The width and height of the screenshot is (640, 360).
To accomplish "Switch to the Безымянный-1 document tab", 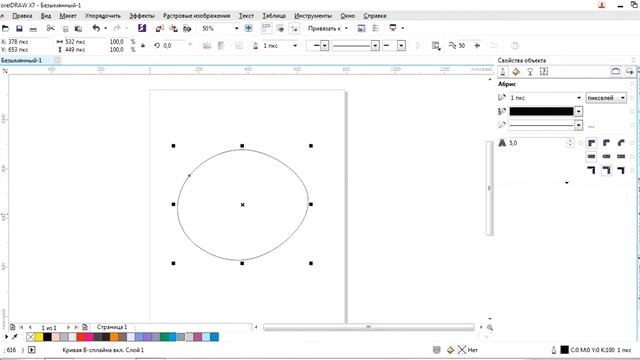I will (21, 60).
